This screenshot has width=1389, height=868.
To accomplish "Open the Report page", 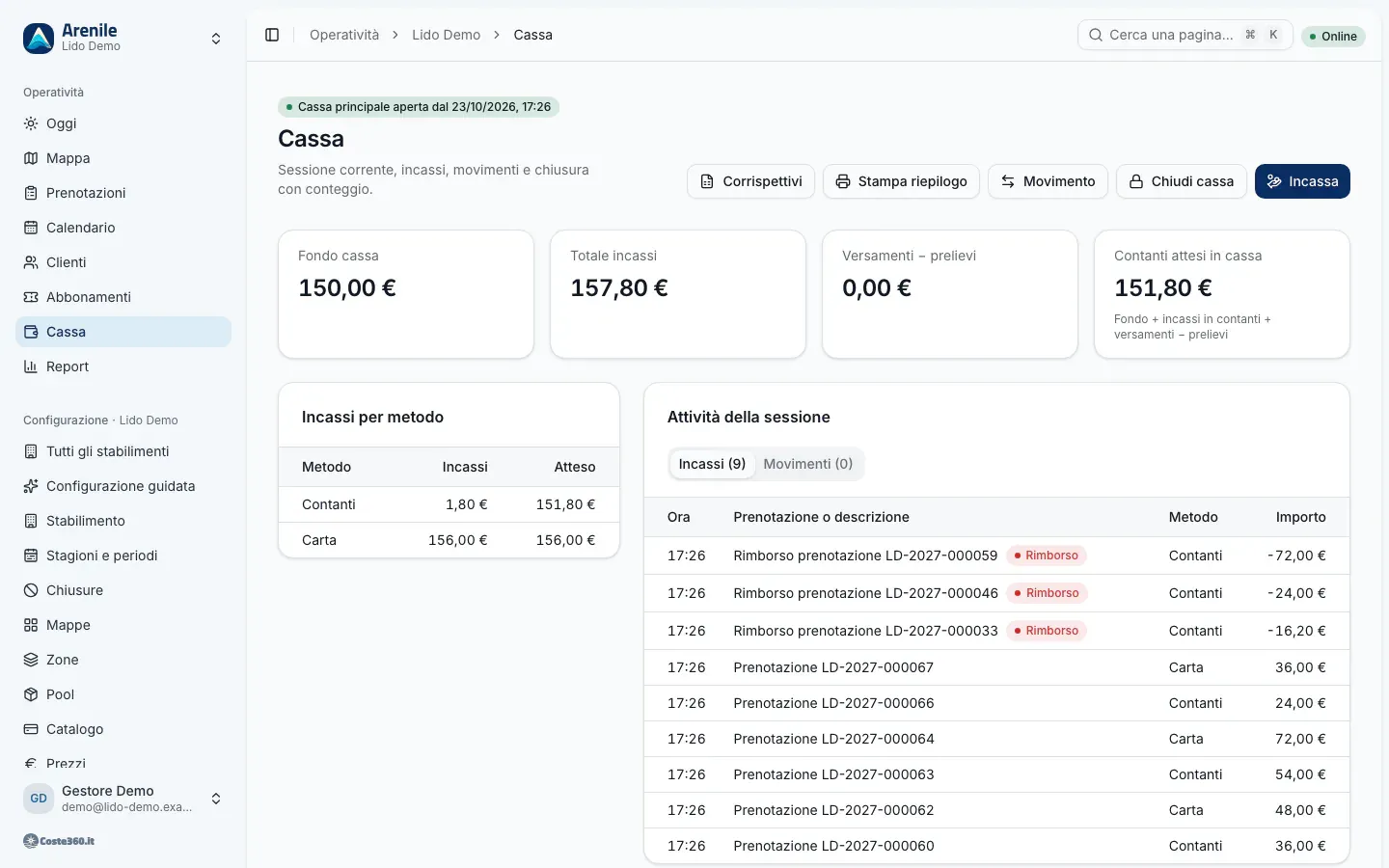I will coord(123,366).
